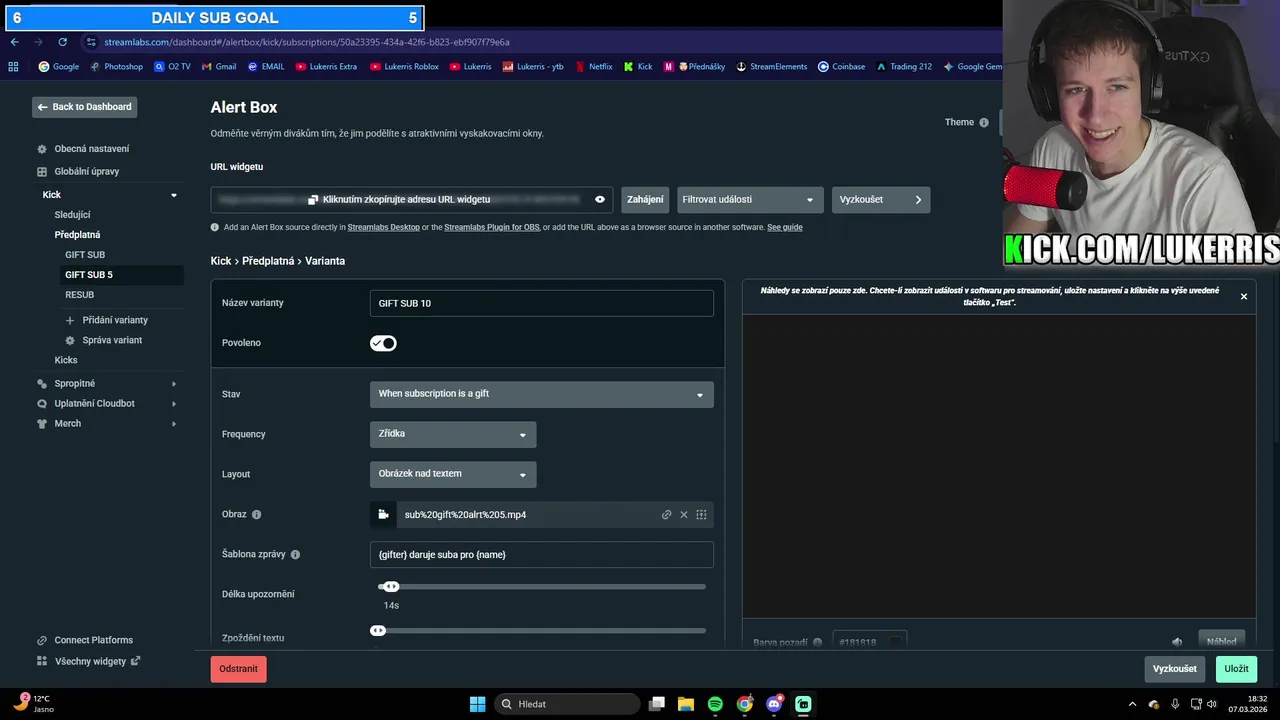1280x720 pixels.
Task: Open the Trading 212 bookmark
Action: tap(904, 67)
